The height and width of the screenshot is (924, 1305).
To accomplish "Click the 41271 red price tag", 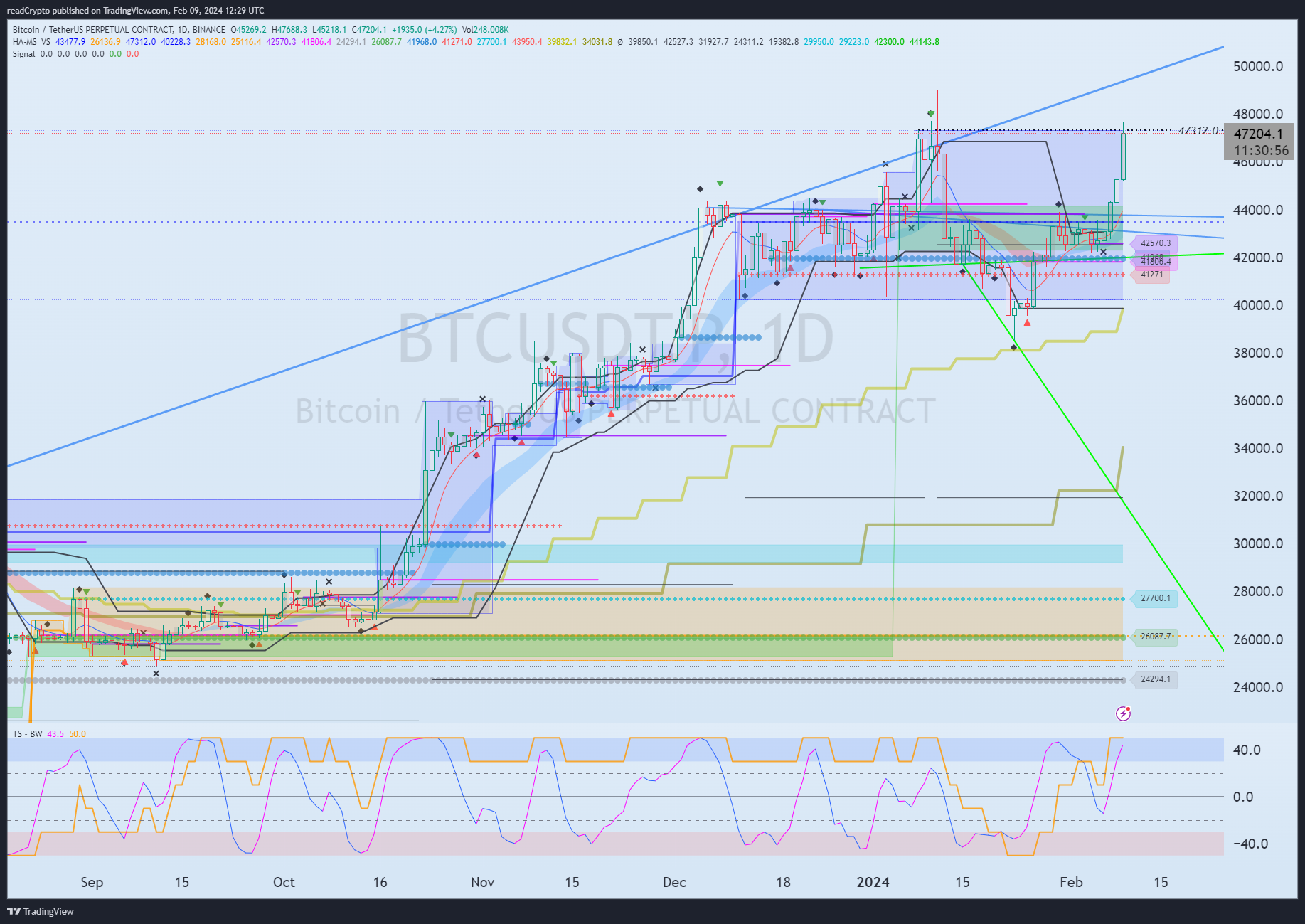I will (x=1151, y=275).
